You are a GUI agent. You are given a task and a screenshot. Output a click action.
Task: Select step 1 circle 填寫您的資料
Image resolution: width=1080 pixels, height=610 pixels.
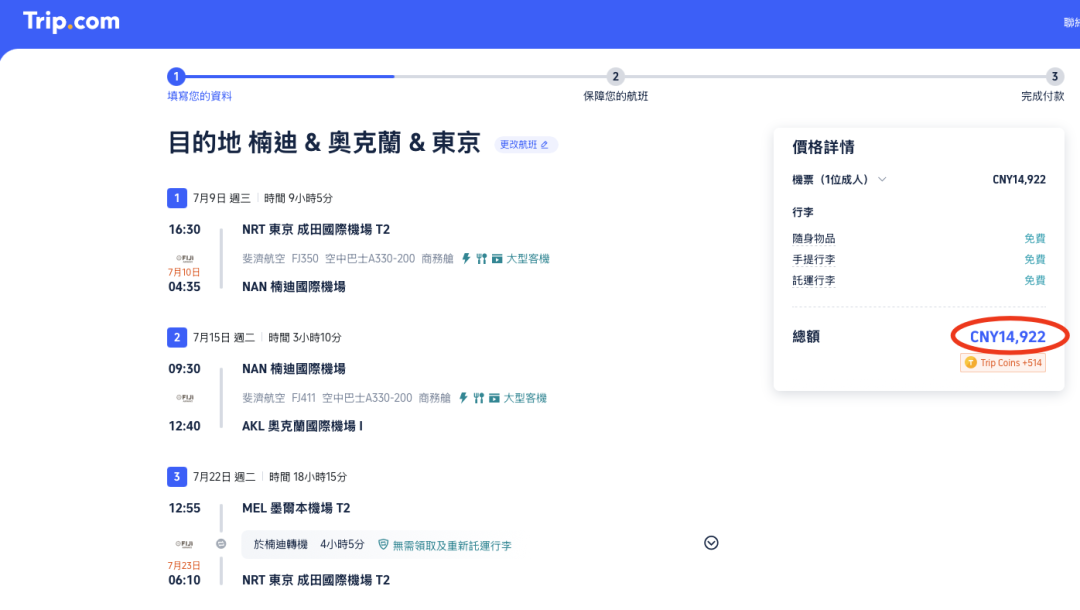click(176, 76)
